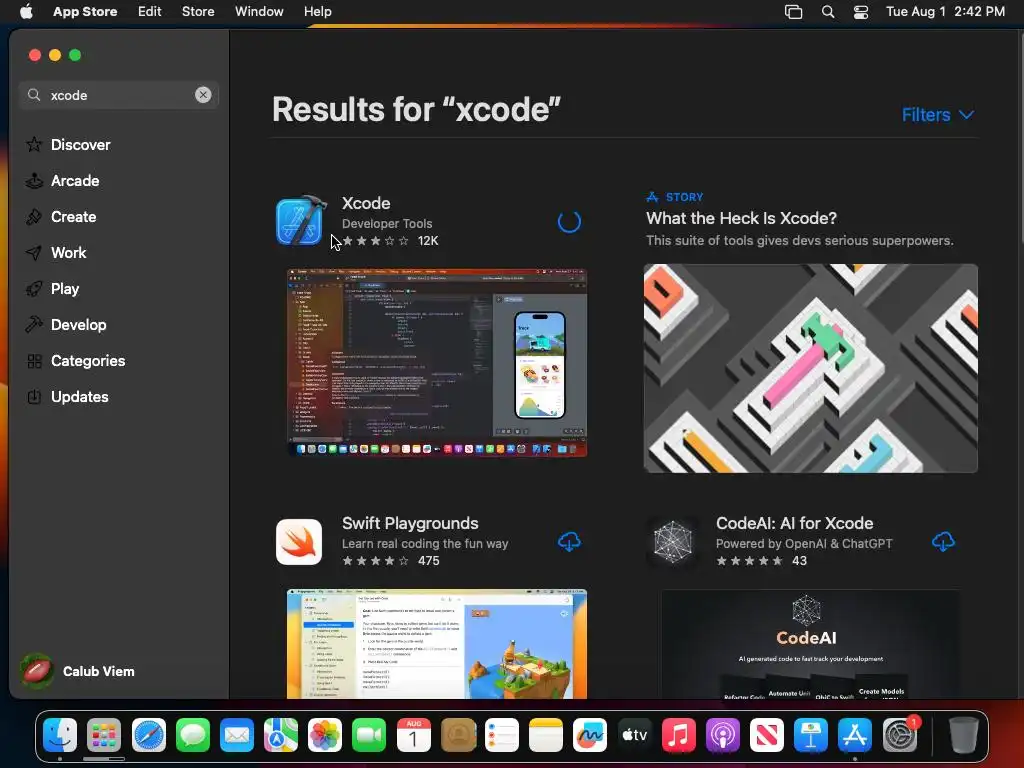Screen dimensions: 1024x768
Task: Open the Calub Viem account profile
Action: click(x=77, y=671)
